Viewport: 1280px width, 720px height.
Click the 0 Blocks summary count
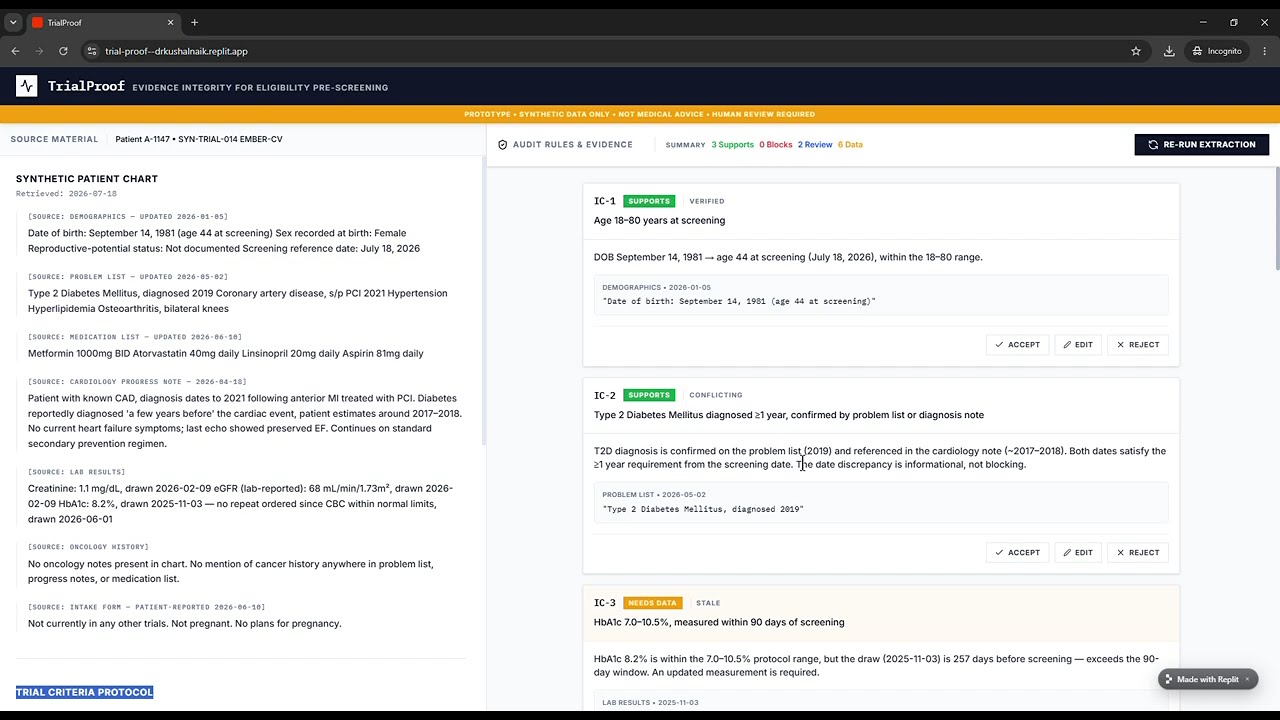coord(776,144)
